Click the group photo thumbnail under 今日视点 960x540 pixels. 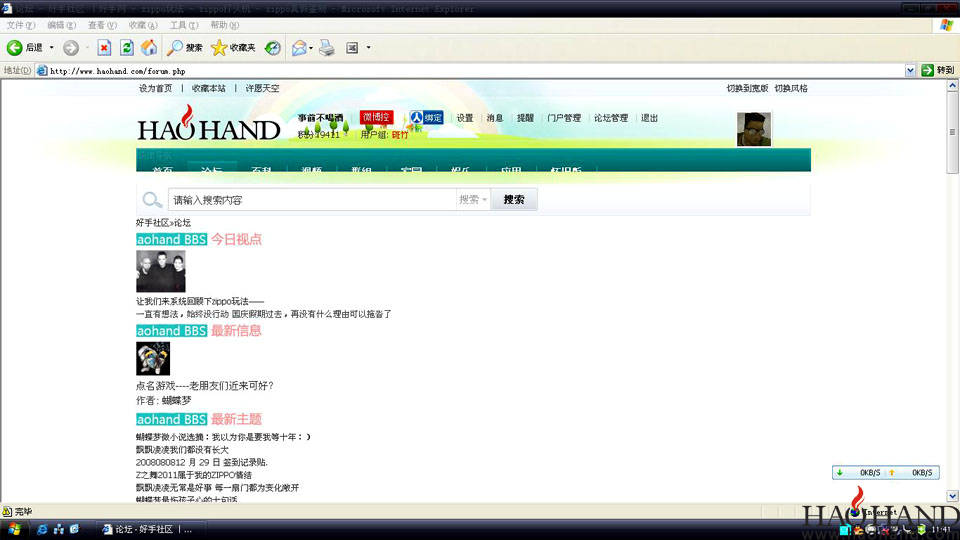(x=160, y=271)
